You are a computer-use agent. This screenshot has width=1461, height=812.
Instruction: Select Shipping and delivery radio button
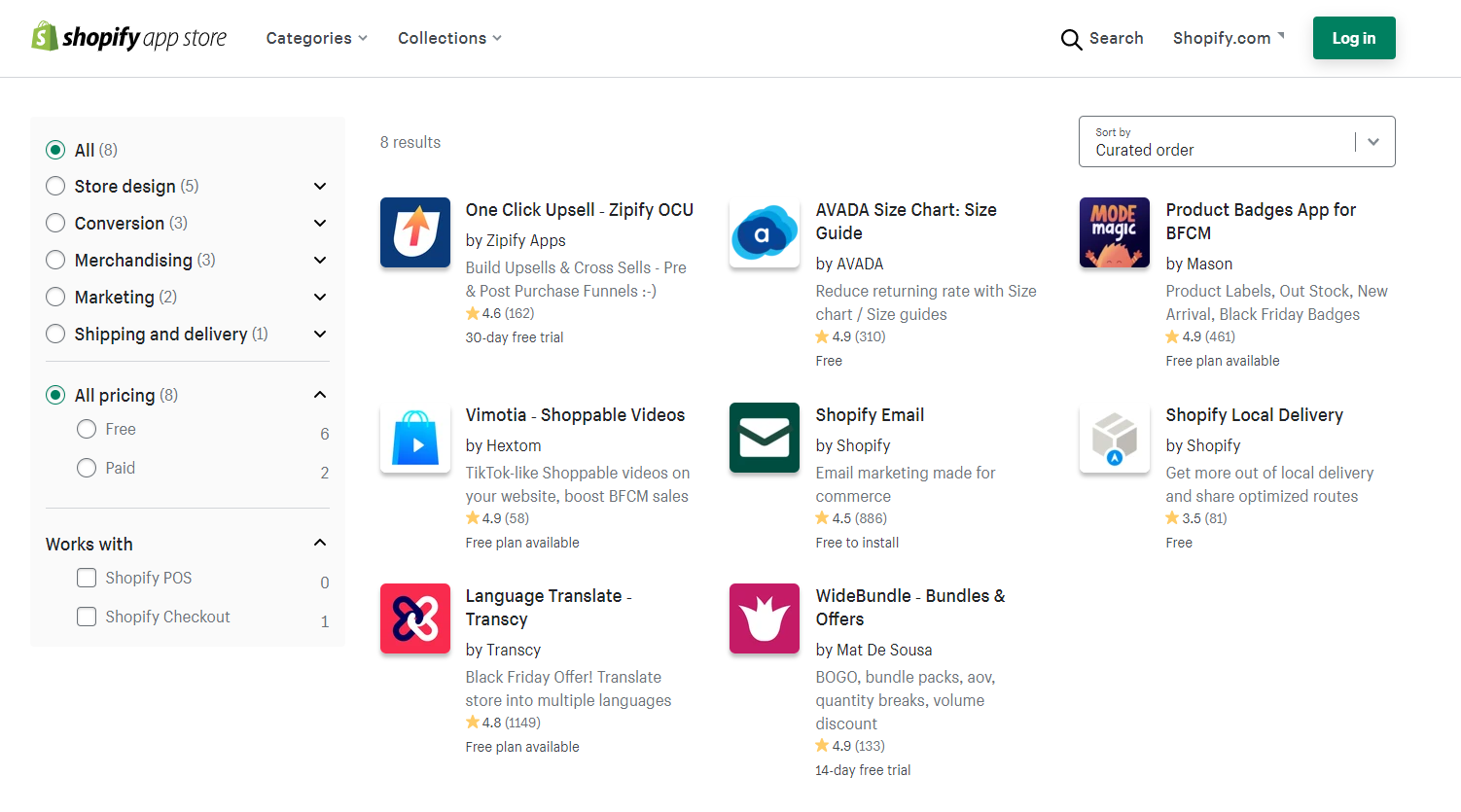(x=55, y=334)
